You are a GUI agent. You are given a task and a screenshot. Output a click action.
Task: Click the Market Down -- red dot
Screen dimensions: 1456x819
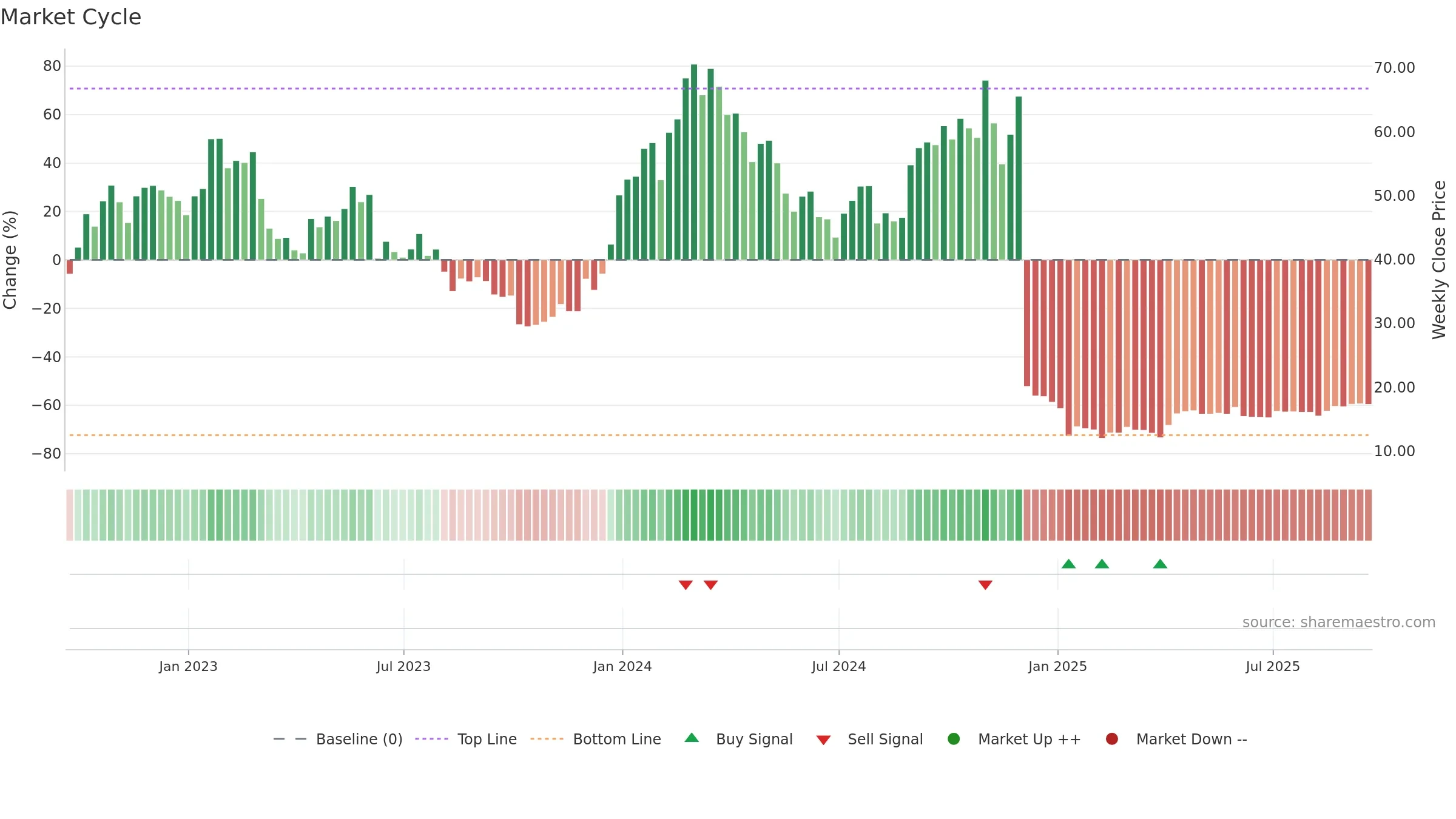coord(1112,739)
